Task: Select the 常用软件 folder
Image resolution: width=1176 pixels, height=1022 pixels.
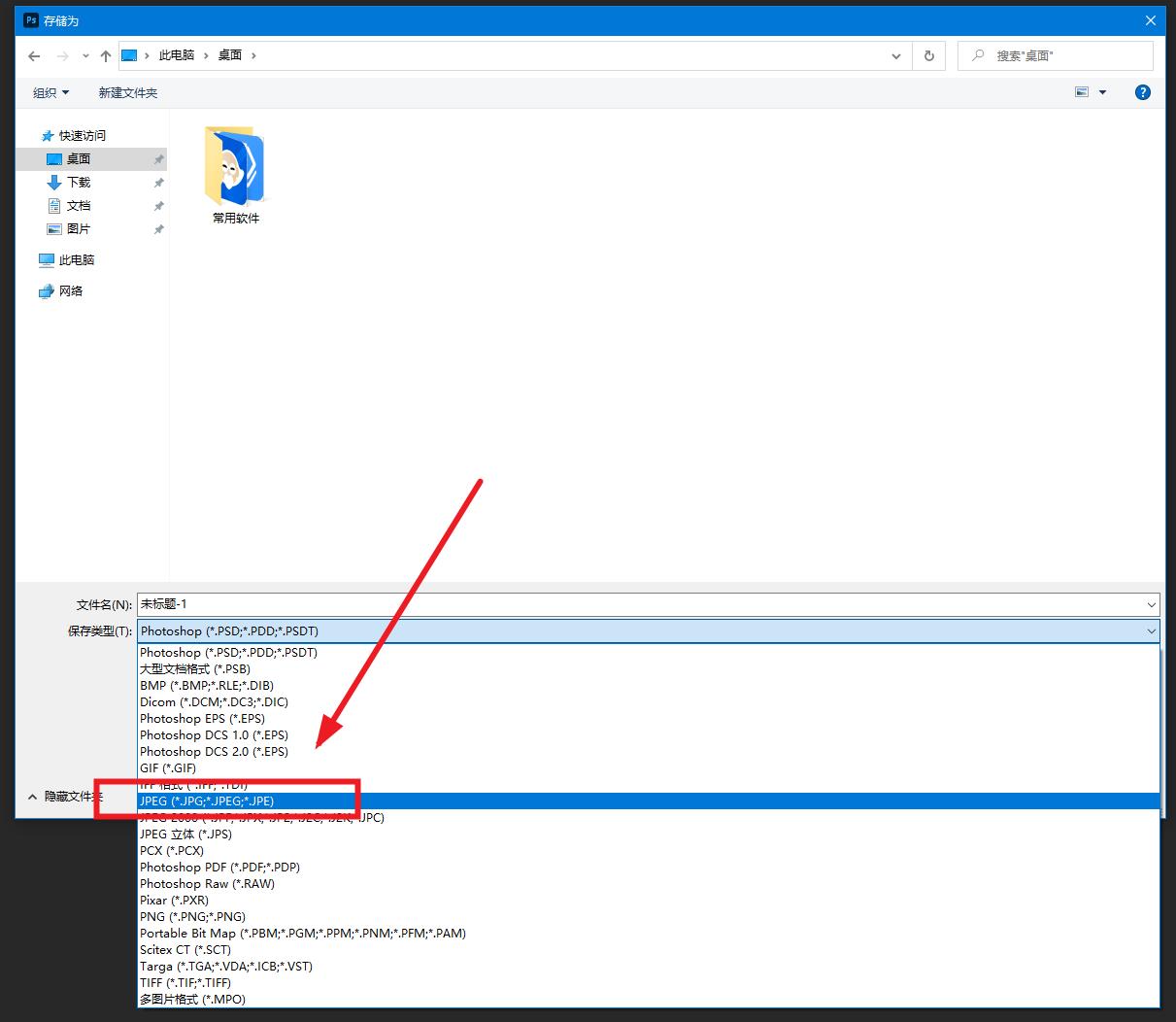Action: (x=236, y=176)
